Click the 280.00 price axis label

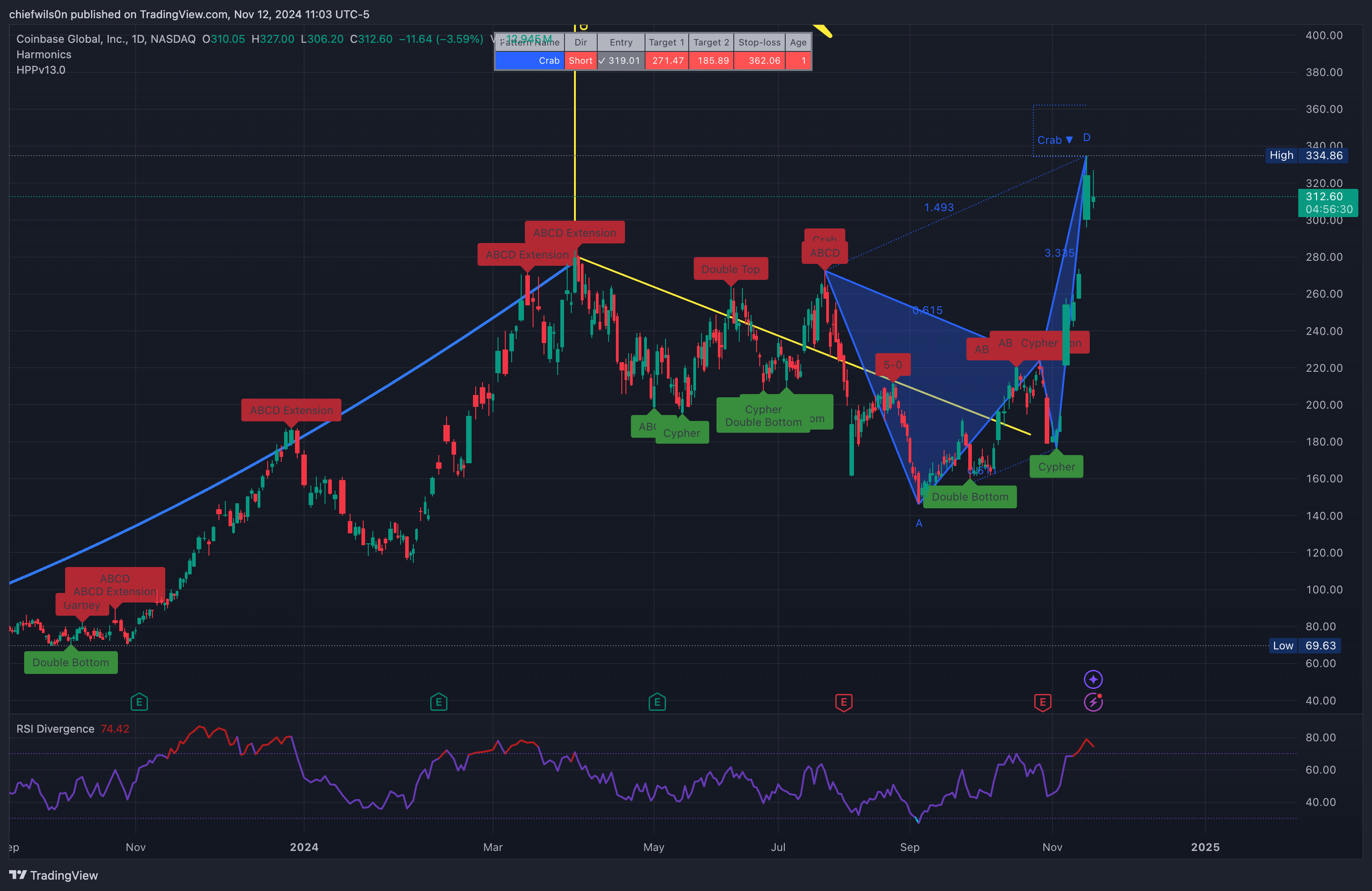pyautogui.click(x=1324, y=257)
